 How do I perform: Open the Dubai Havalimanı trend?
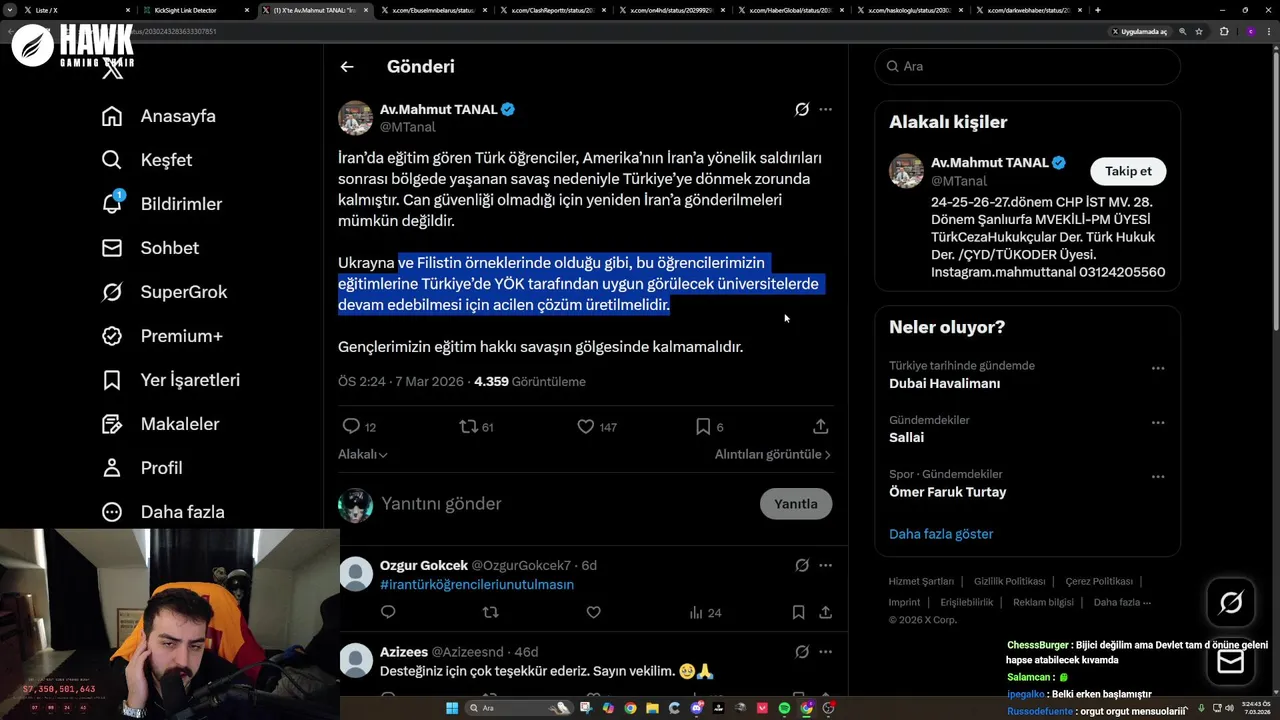pyautogui.click(x=944, y=384)
